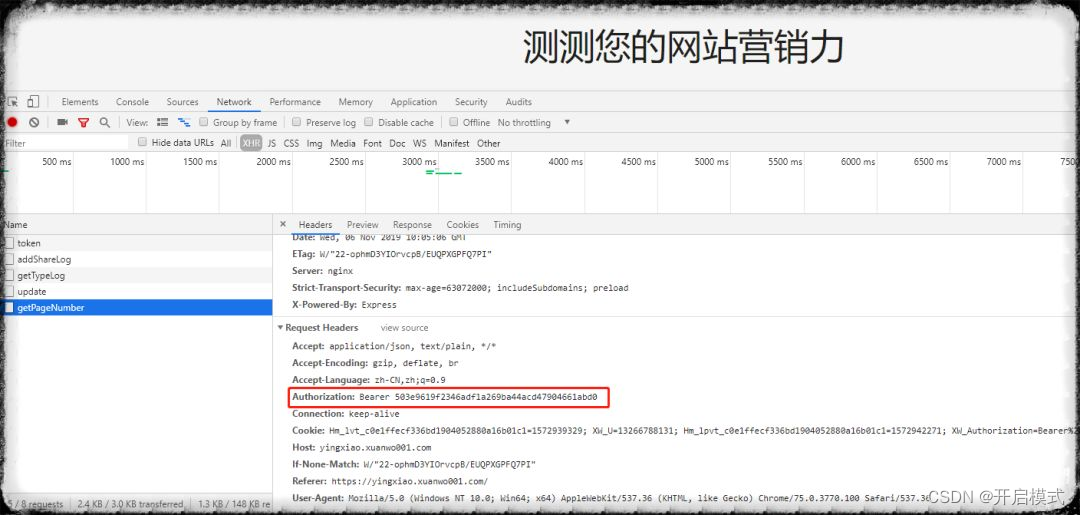This screenshot has height=515, width=1080.
Task: Click the Name column header
Action: (136, 225)
